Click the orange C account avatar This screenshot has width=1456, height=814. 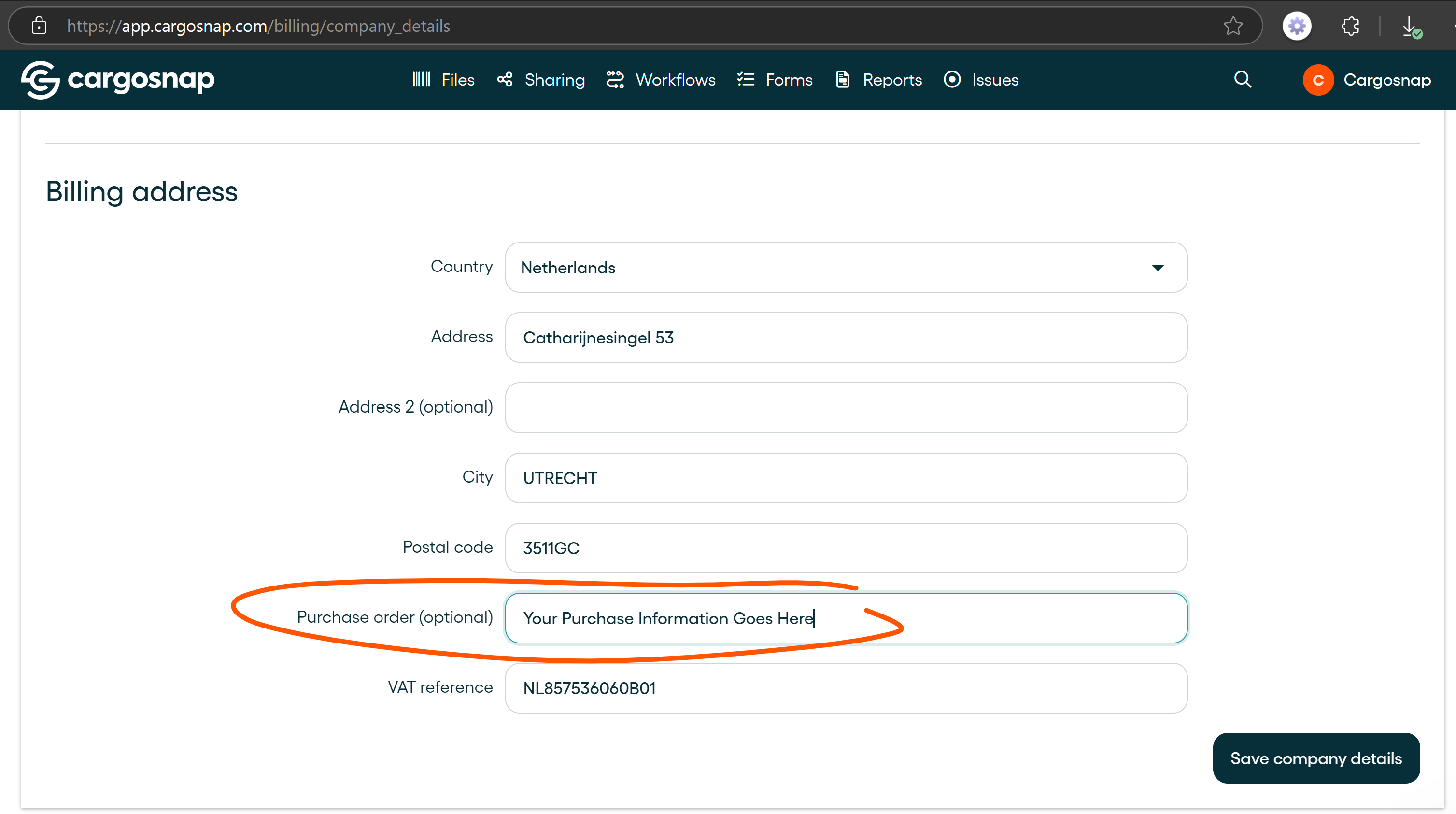tap(1317, 80)
